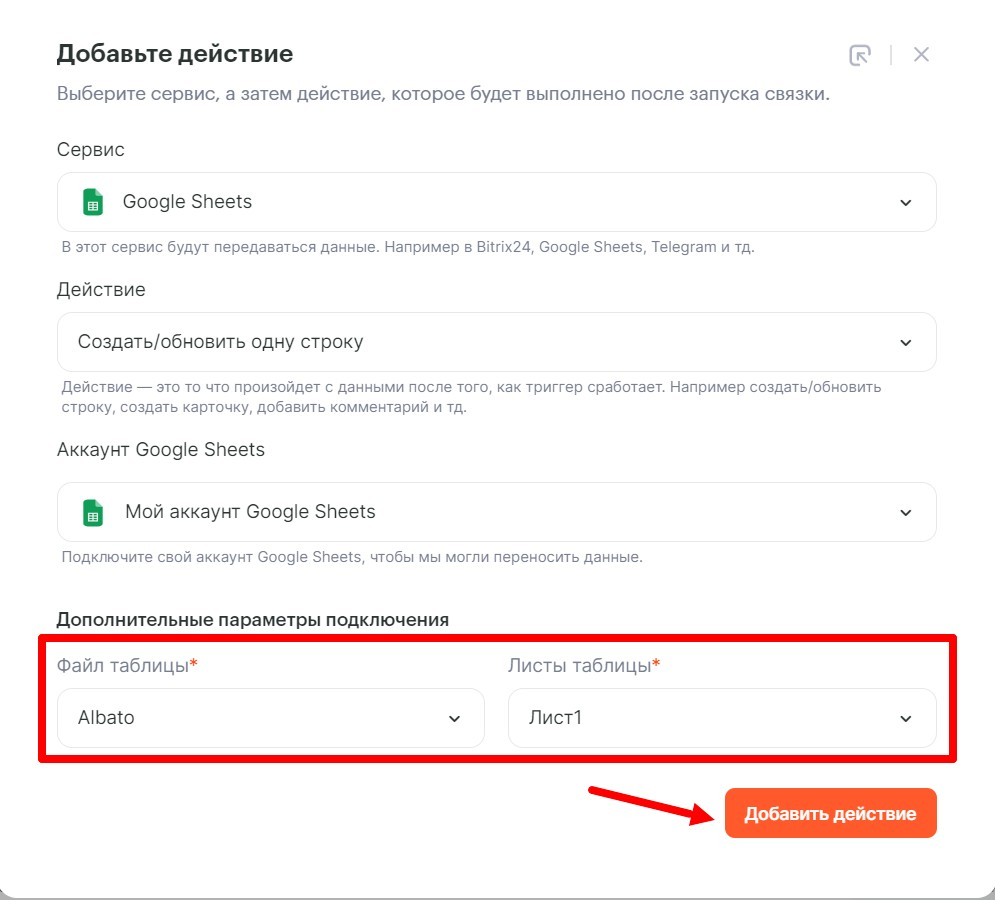Expand the Действие dropdown chevron
995x900 pixels.
pyautogui.click(x=906, y=343)
